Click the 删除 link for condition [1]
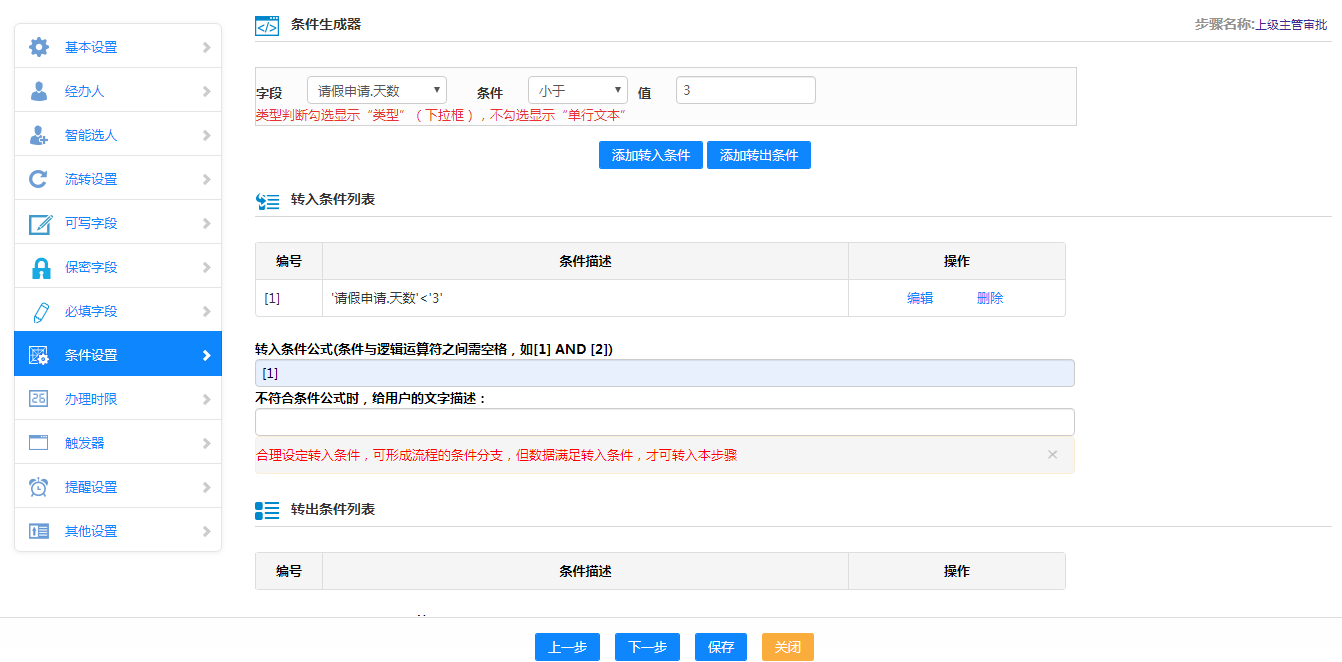Image resolution: width=1342 pixels, height=662 pixels. 990,298
